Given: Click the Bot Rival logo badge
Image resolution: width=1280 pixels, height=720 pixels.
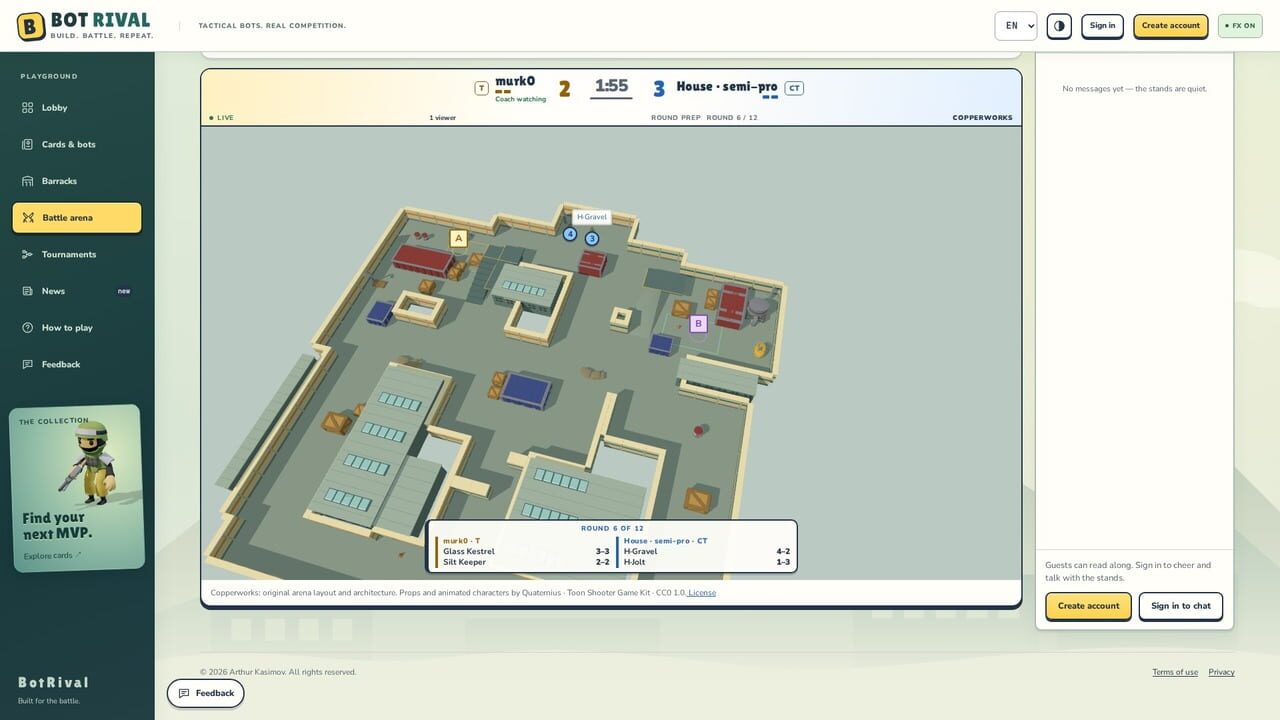Looking at the screenshot, I should pos(31,26).
